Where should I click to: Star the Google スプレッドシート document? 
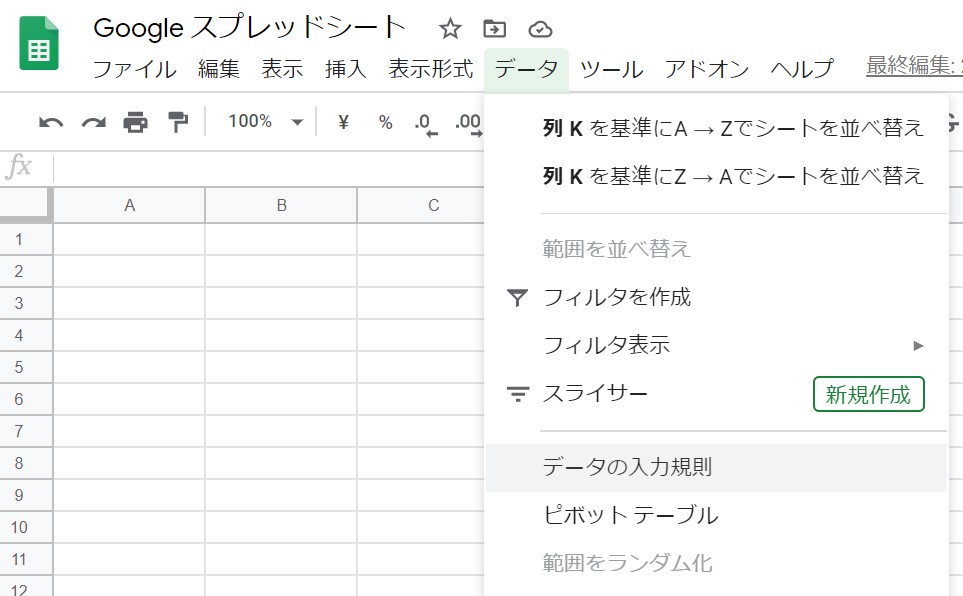[450, 29]
